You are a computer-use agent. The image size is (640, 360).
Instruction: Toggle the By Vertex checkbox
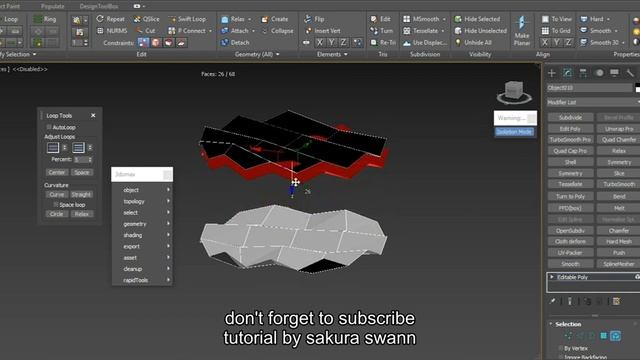click(x=560, y=348)
